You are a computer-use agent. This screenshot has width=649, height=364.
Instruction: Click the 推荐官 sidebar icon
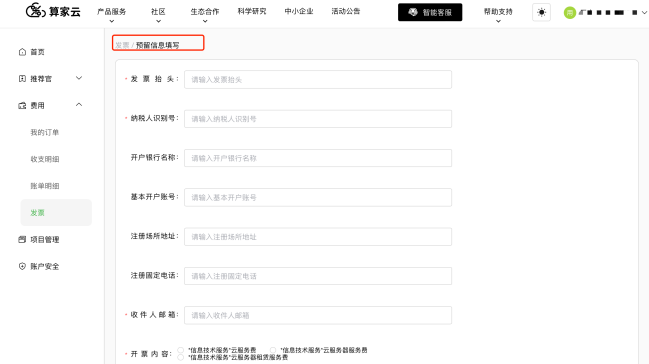tap(22, 79)
